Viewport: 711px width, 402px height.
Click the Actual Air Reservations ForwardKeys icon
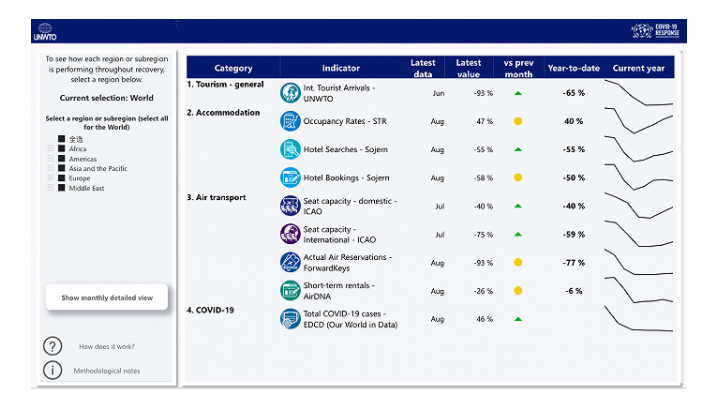pos(290,262)
